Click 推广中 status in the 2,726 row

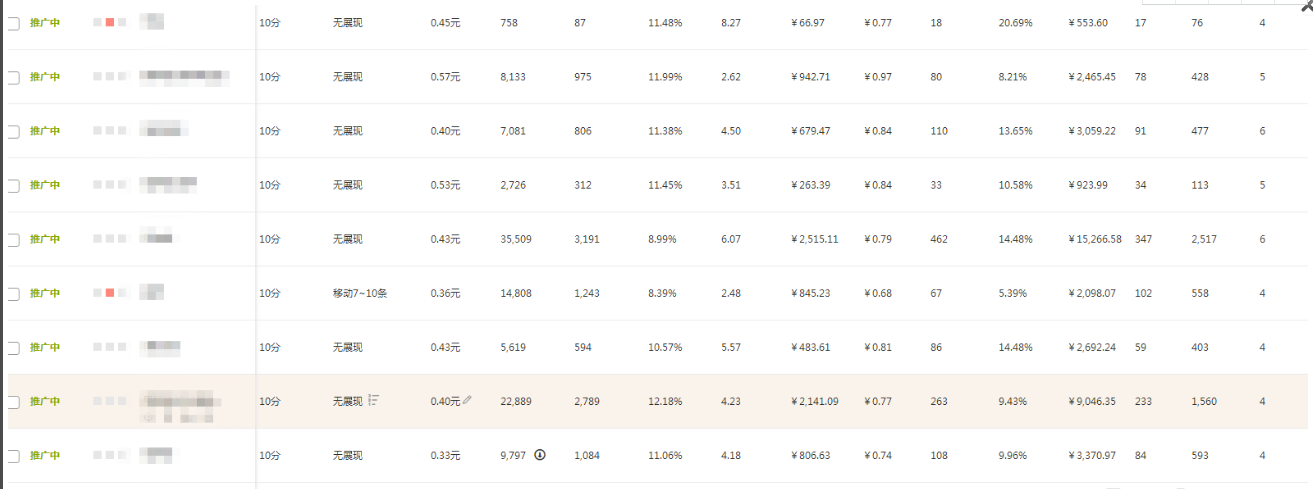pos(45,184)
